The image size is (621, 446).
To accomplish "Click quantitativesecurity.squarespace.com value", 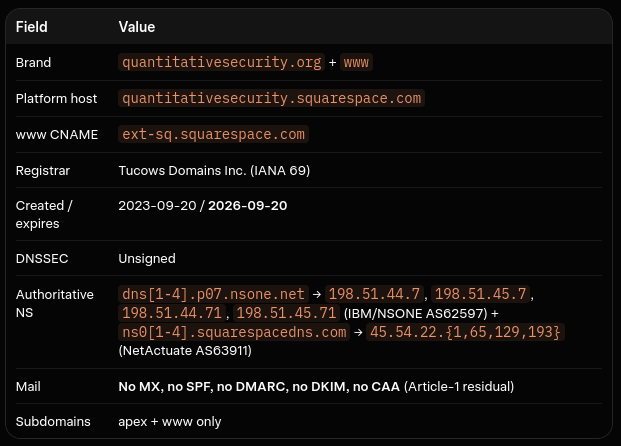I will point(271,98).
